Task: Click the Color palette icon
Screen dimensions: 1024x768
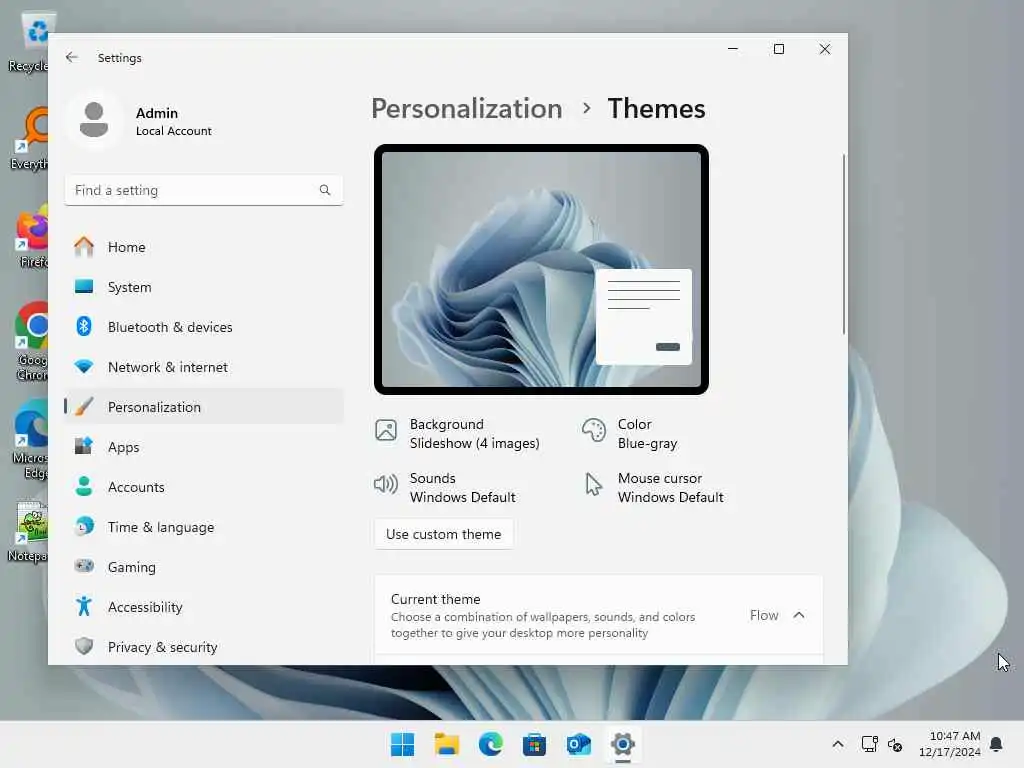Action: click(594, 430)
